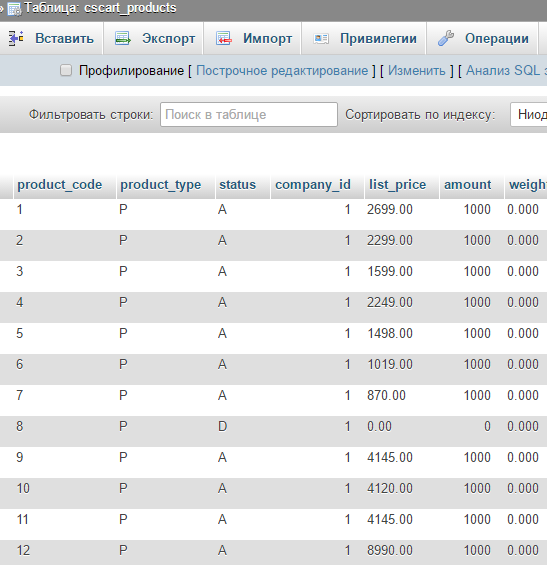Click product_code cell 7
547x565 pixels.
[x=20, y=395]
